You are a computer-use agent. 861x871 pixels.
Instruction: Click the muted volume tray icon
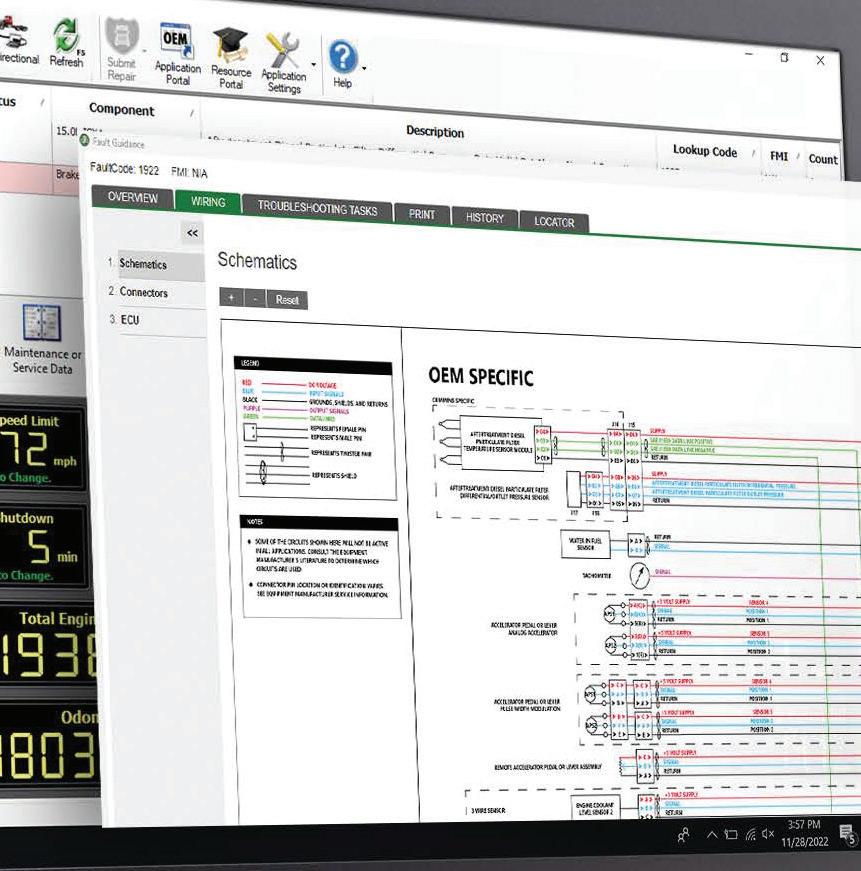(x=768, y=834)
